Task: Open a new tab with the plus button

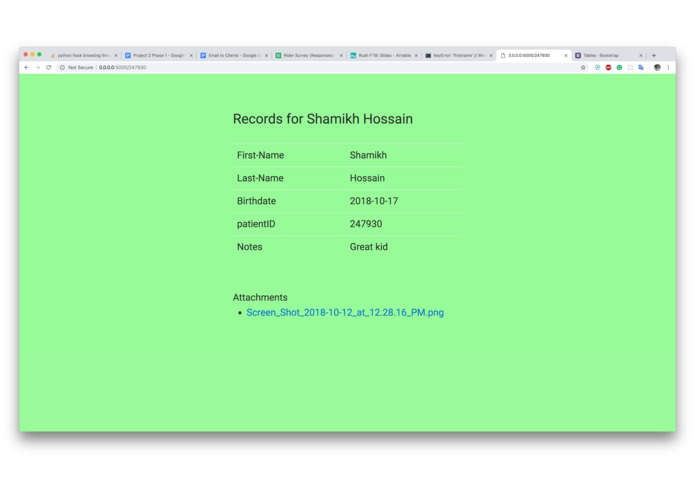Action: [x=654, y=55]
